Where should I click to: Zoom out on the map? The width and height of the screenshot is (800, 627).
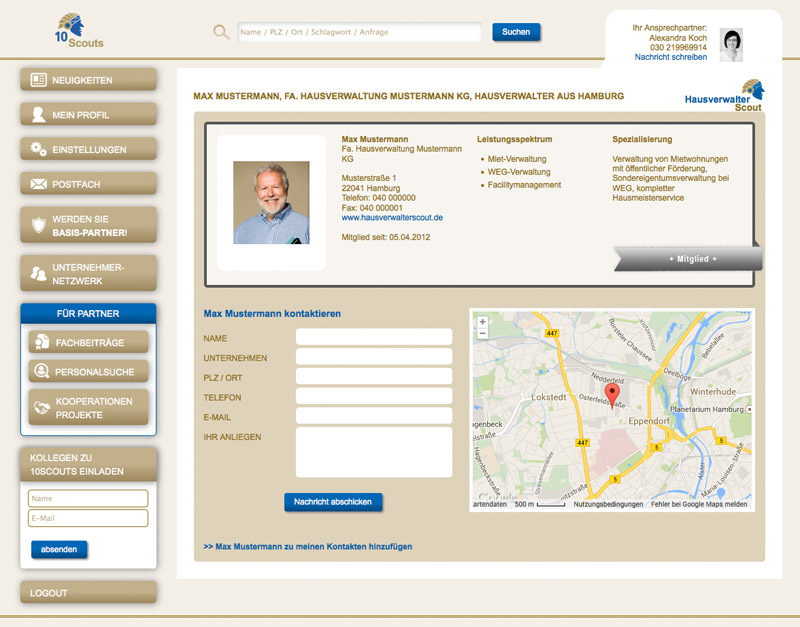point(483,334)
